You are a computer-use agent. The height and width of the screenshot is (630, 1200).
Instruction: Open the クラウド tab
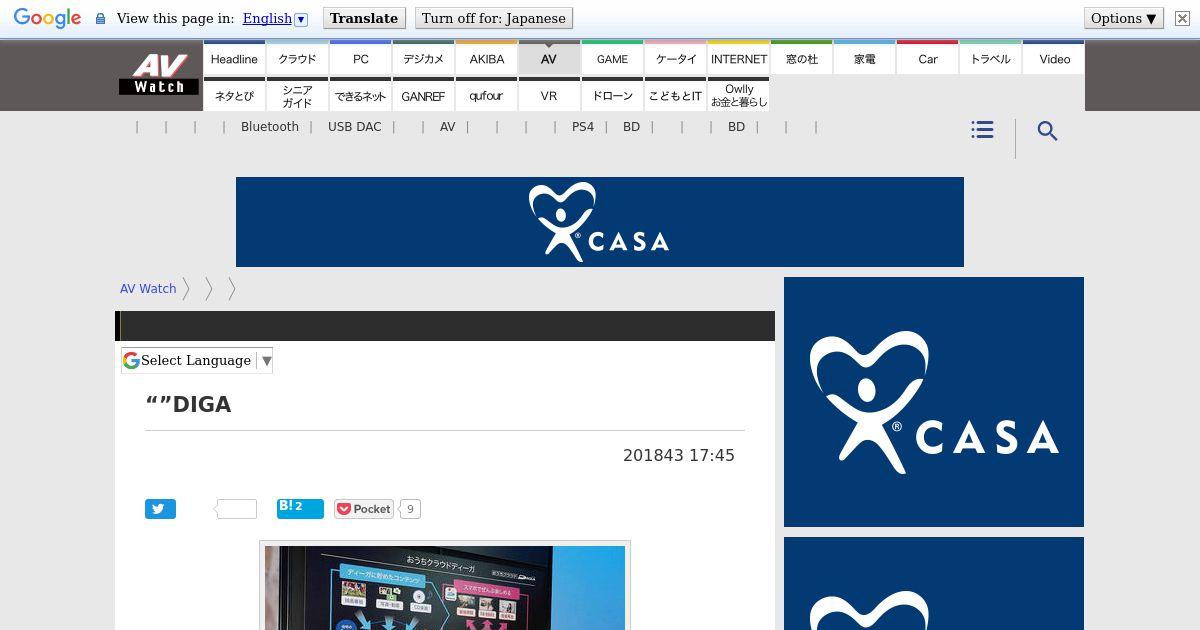coord(297,58)
